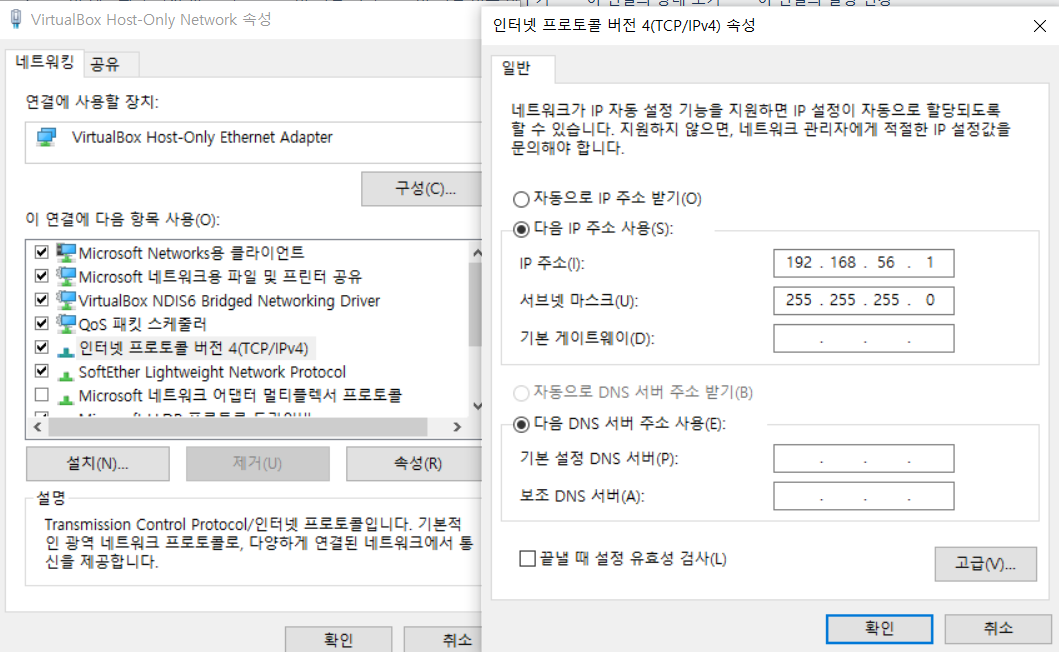Click the horizontal scrollbar thumb of the list
This screenshot has height=652, width=1059.
[x=238, y=427]
